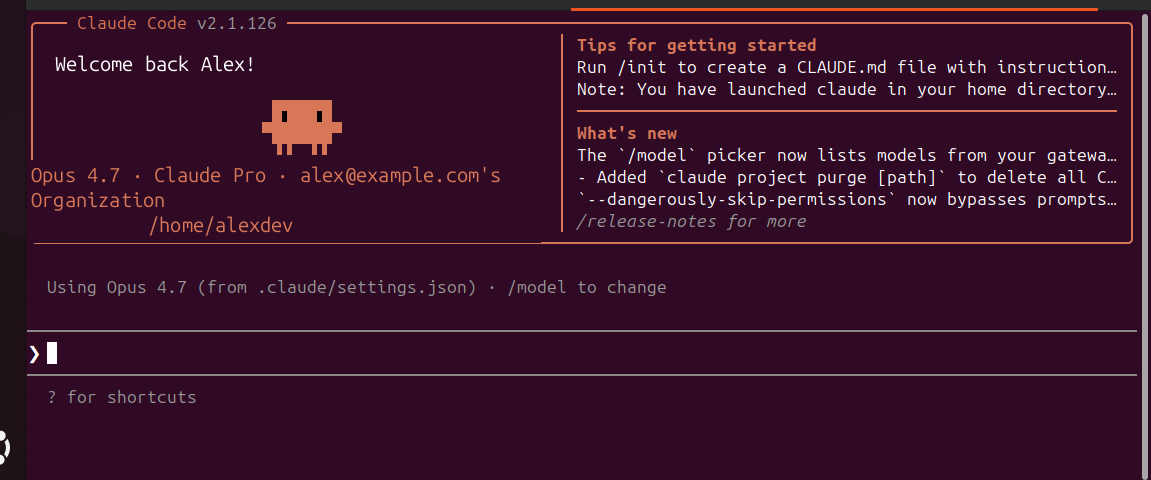Click the "/home/alexdev" working directory path
This screenshot has height=480, width=1151.
(x=221, y=226)
